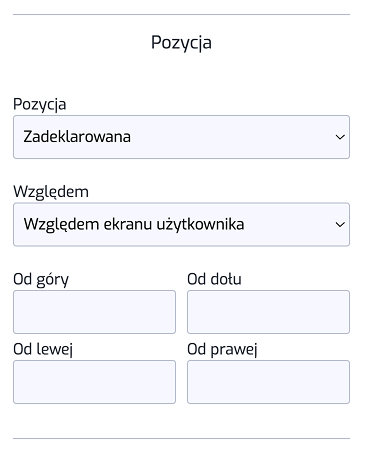Select the Od prawej label text
Image resolution: width=365 pixels, height=457 pixels.
222,349
